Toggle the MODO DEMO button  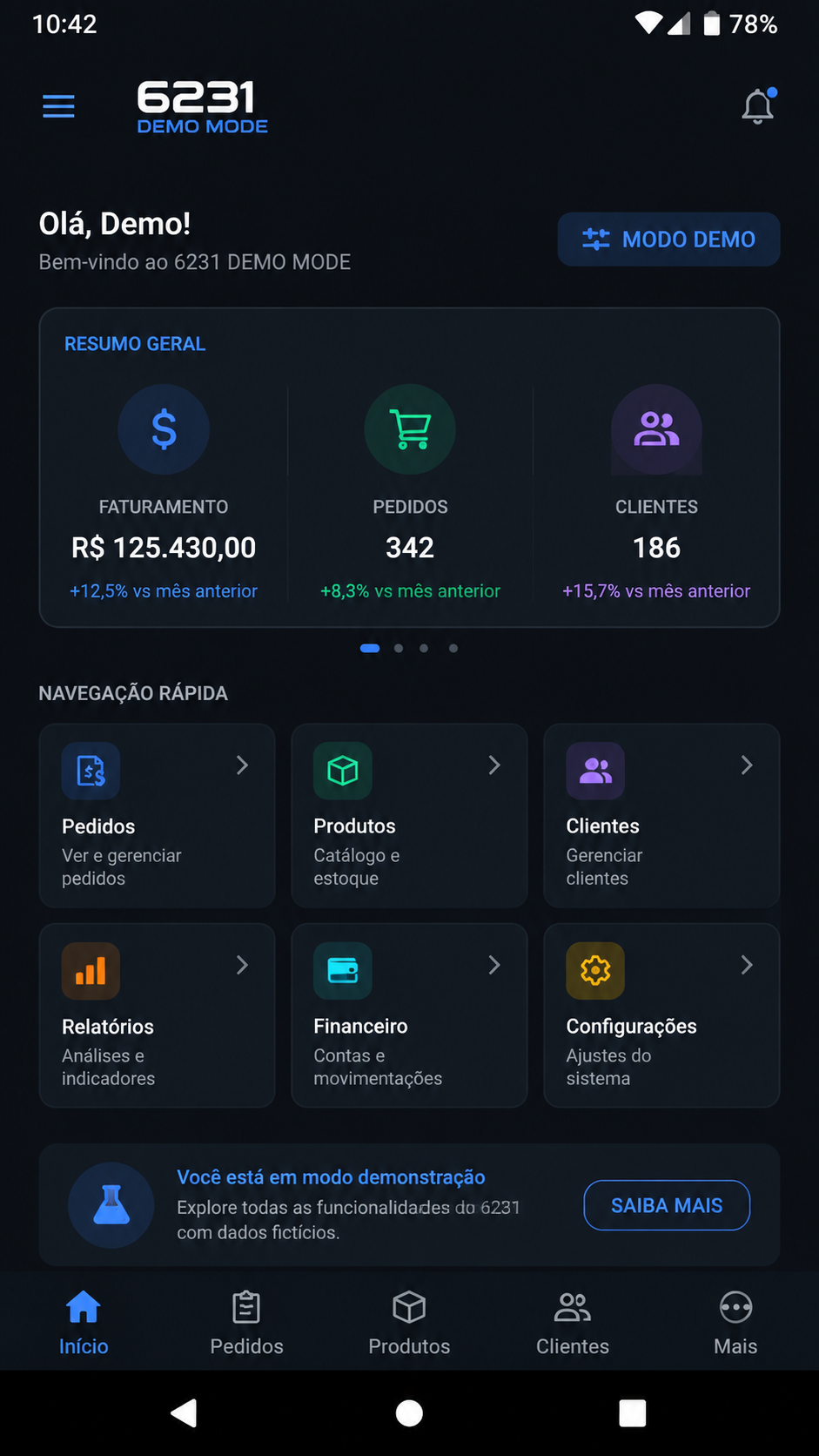(x=668, y=239)
